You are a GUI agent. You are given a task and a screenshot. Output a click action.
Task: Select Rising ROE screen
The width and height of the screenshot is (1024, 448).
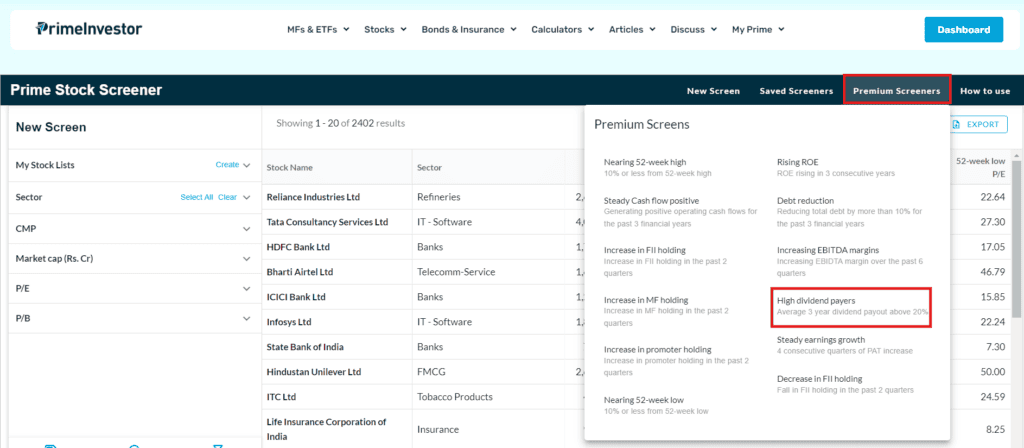pyautogui.click(x=835, y=167)
